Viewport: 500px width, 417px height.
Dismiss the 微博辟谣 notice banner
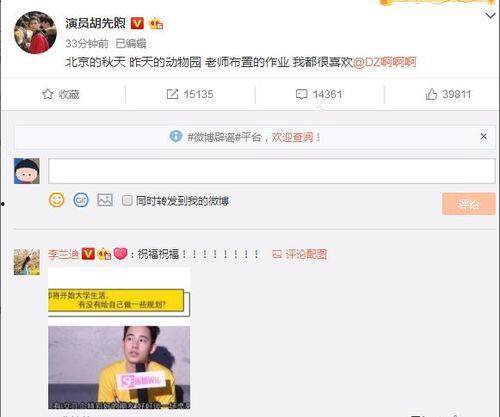point(484,136)
